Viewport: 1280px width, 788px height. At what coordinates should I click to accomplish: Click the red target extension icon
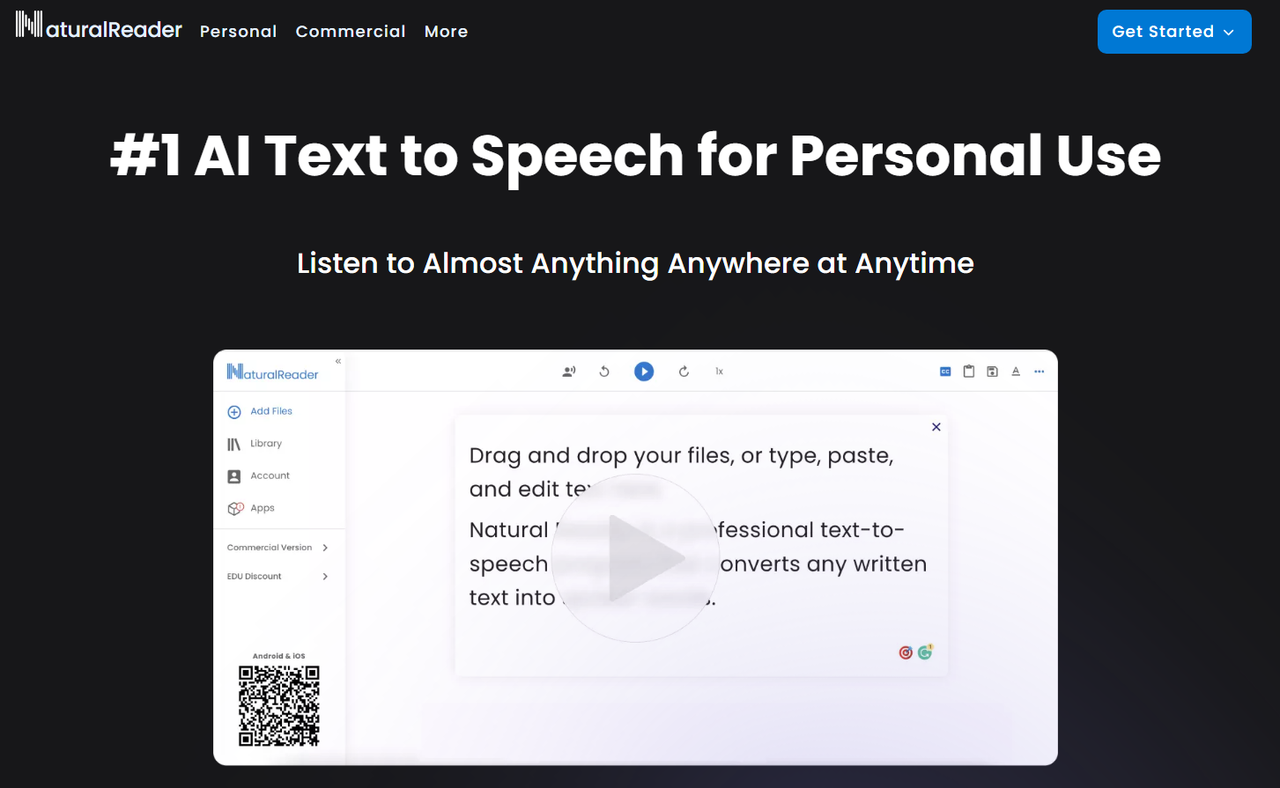(x=906, y=652)
